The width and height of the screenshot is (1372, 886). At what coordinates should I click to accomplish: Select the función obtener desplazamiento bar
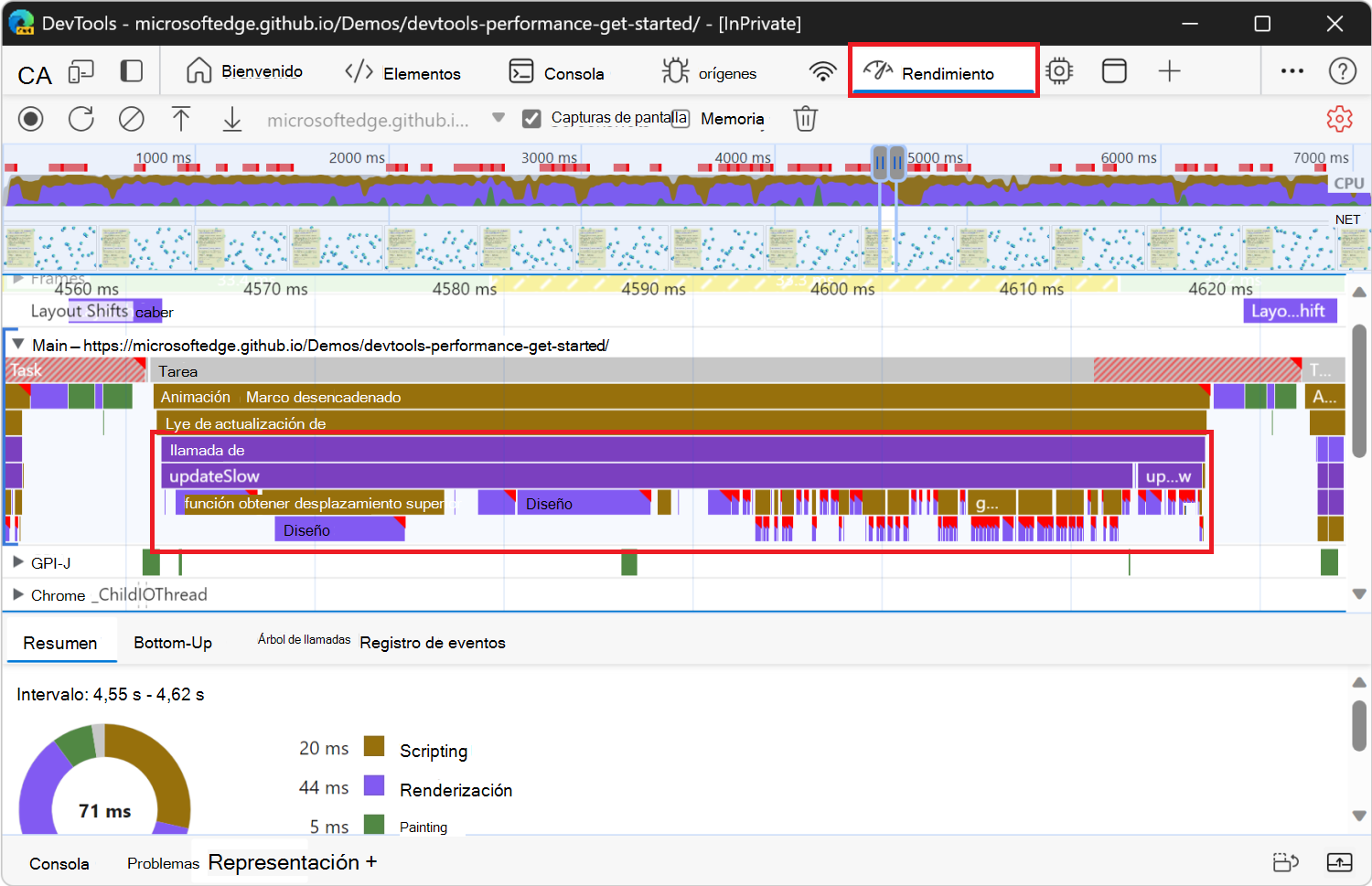pyautogui.click(x=314, y=503)
